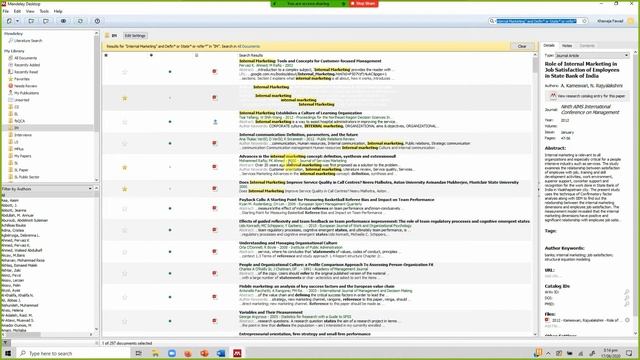Toggle favorite star for Tools and Concepts row
Image resolution: width=640 pixels, height=360 pixels.
click(124, 72)
